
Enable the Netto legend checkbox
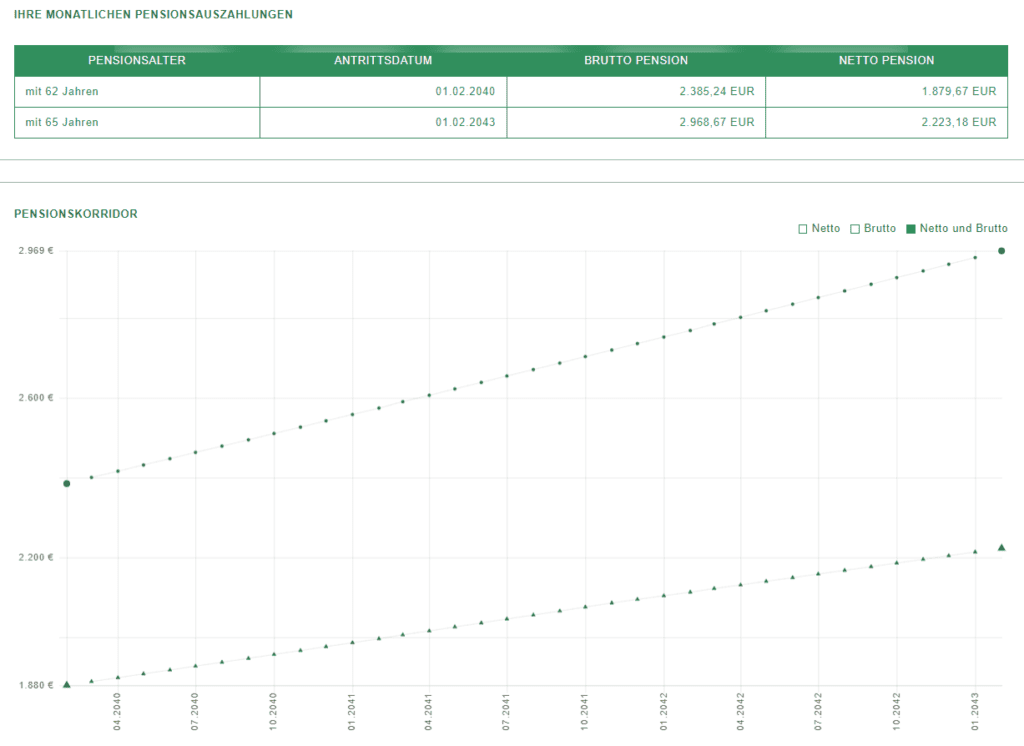point(802,229)
